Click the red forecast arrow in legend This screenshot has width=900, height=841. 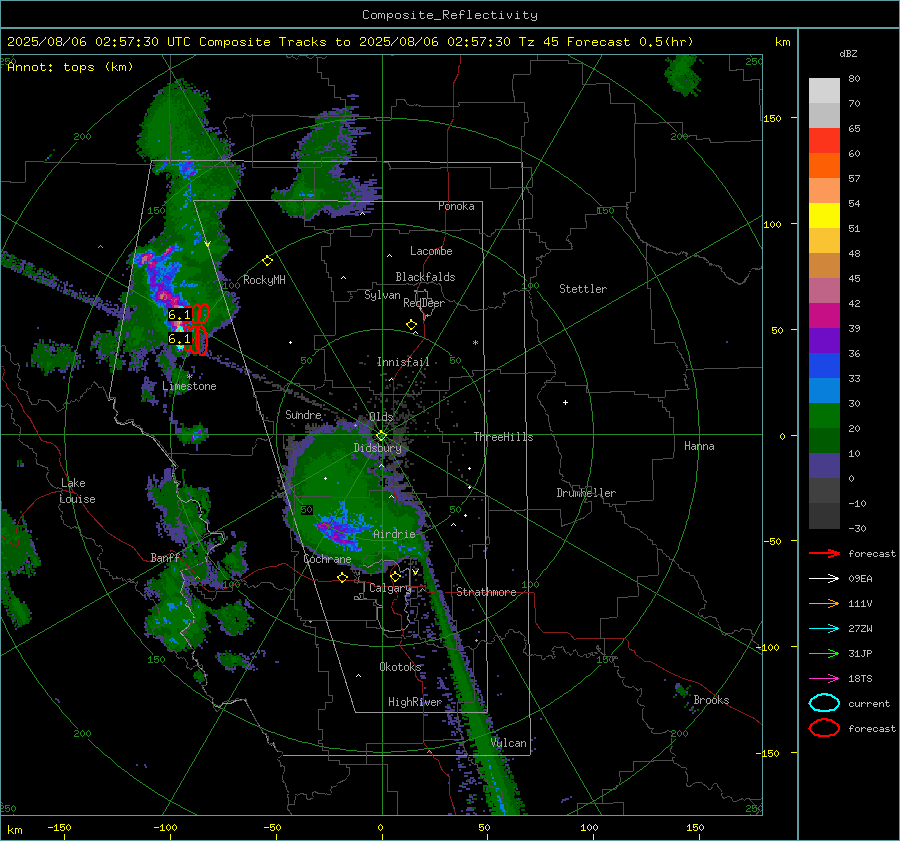824,553
